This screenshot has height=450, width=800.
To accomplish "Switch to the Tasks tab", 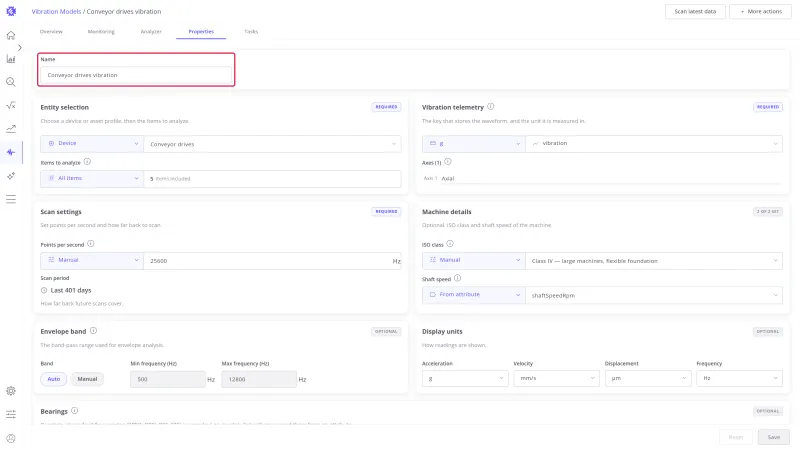I will tap(251, 32).
